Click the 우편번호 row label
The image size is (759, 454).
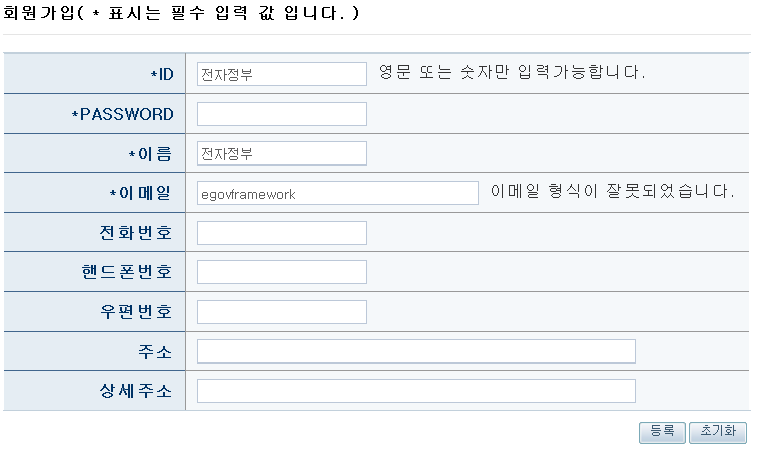tap(130, 312)
